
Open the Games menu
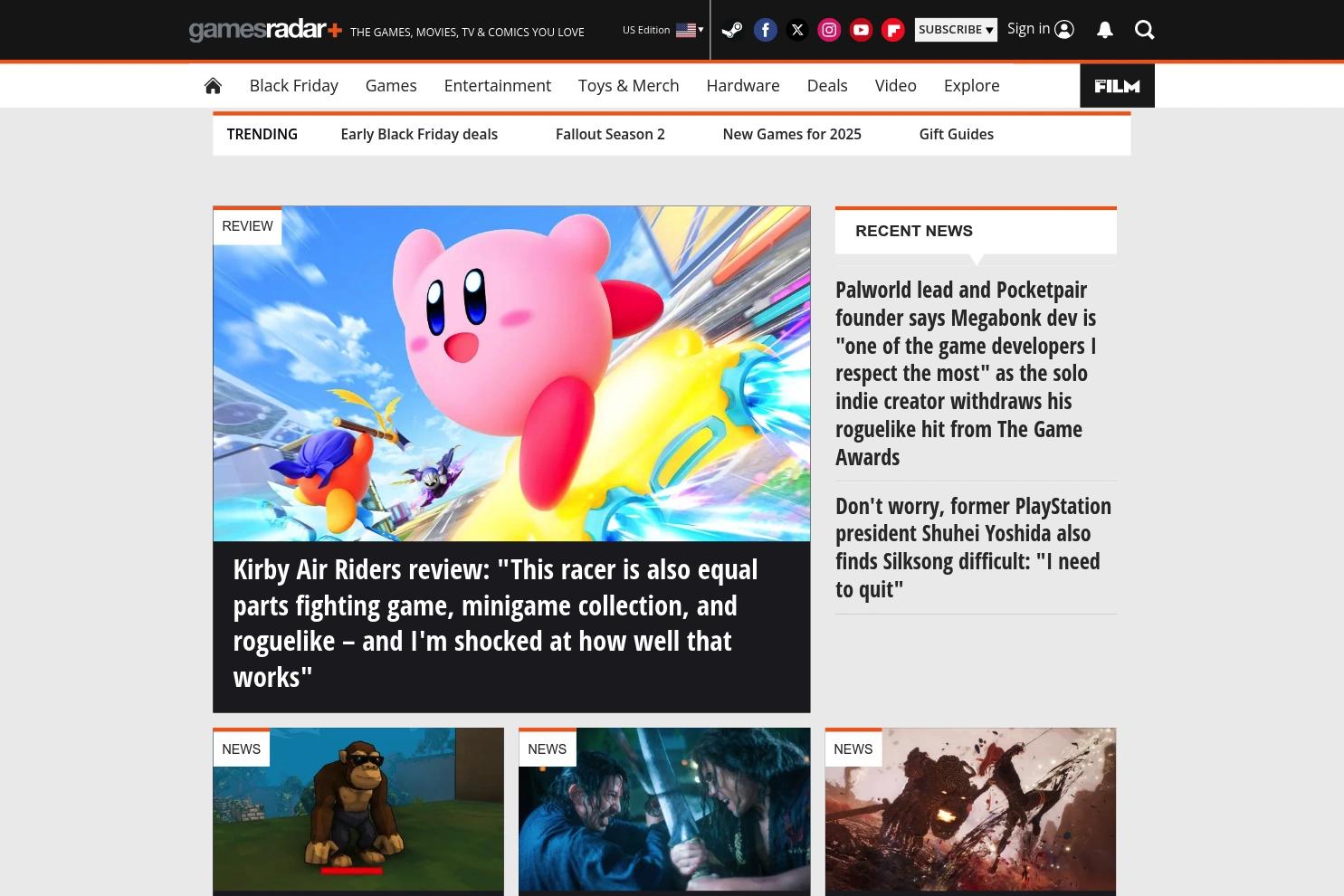391,85
